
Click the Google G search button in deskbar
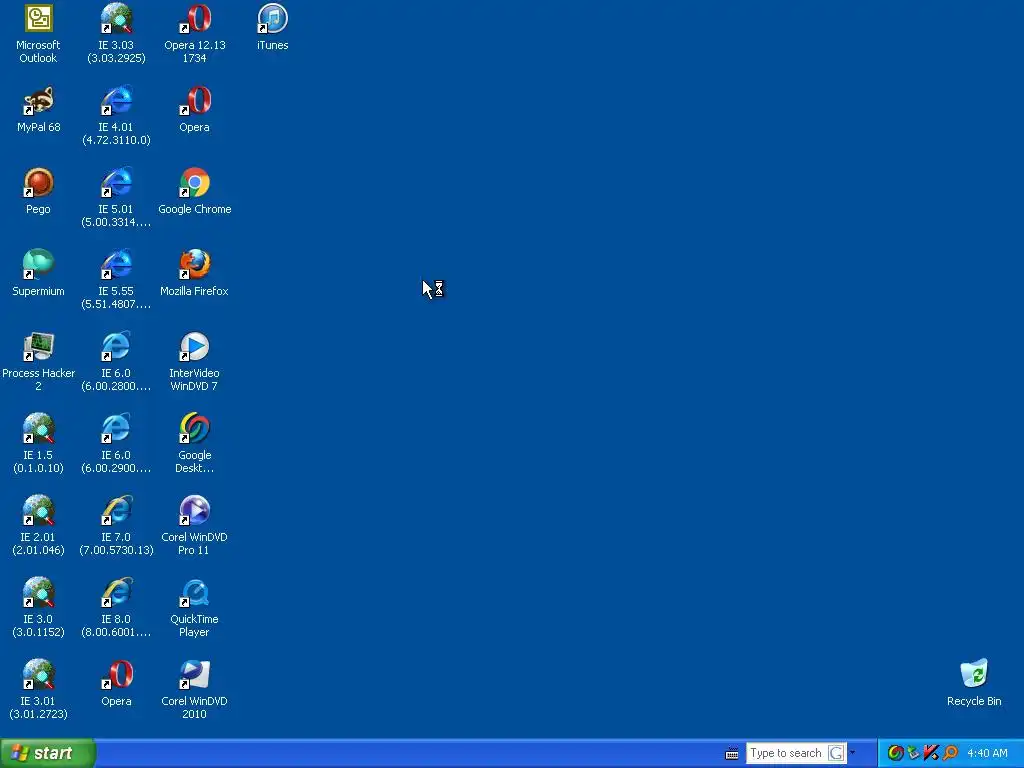[836, 753]
